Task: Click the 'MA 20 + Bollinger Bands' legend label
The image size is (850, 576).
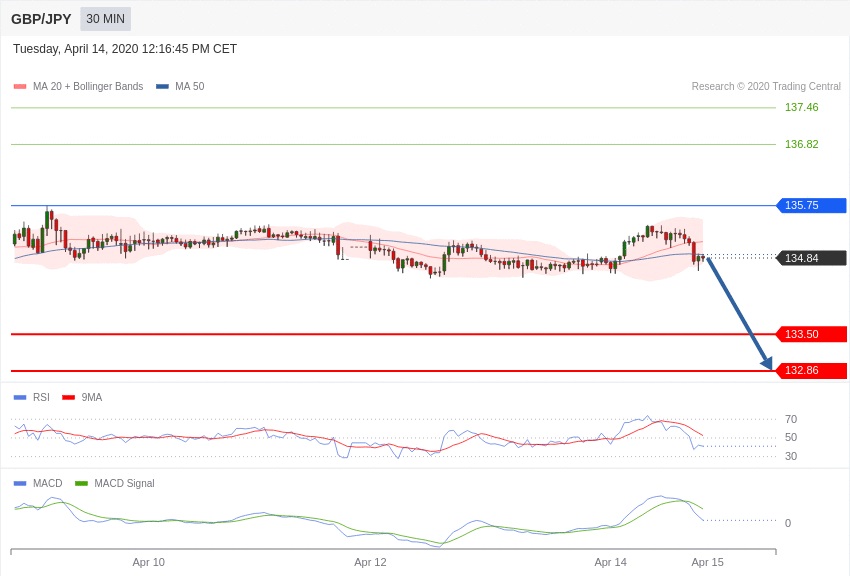Action: click(x=88, y=86)
